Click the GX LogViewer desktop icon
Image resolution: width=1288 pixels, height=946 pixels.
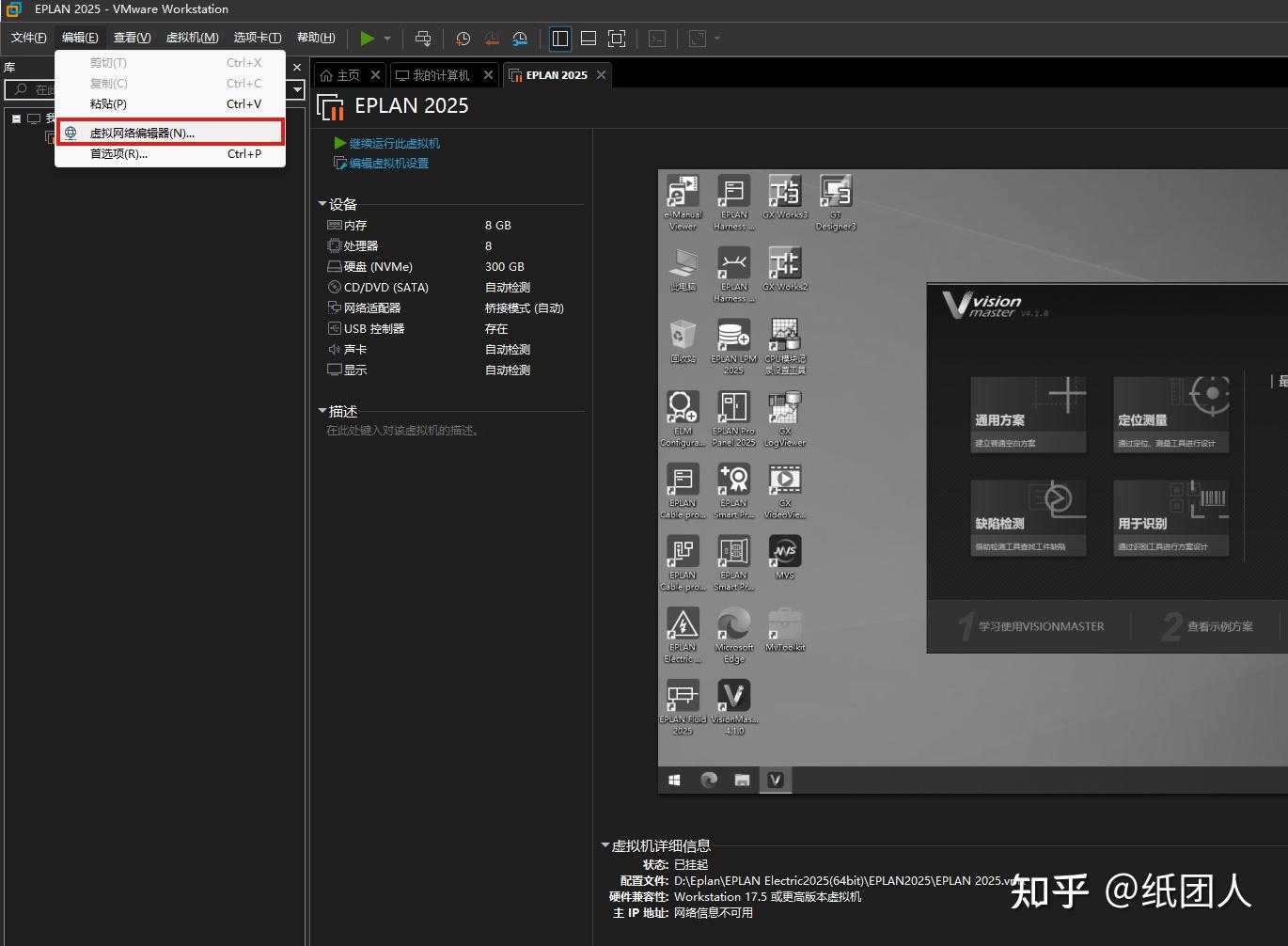pyautogui.click(x=785, y=418)
